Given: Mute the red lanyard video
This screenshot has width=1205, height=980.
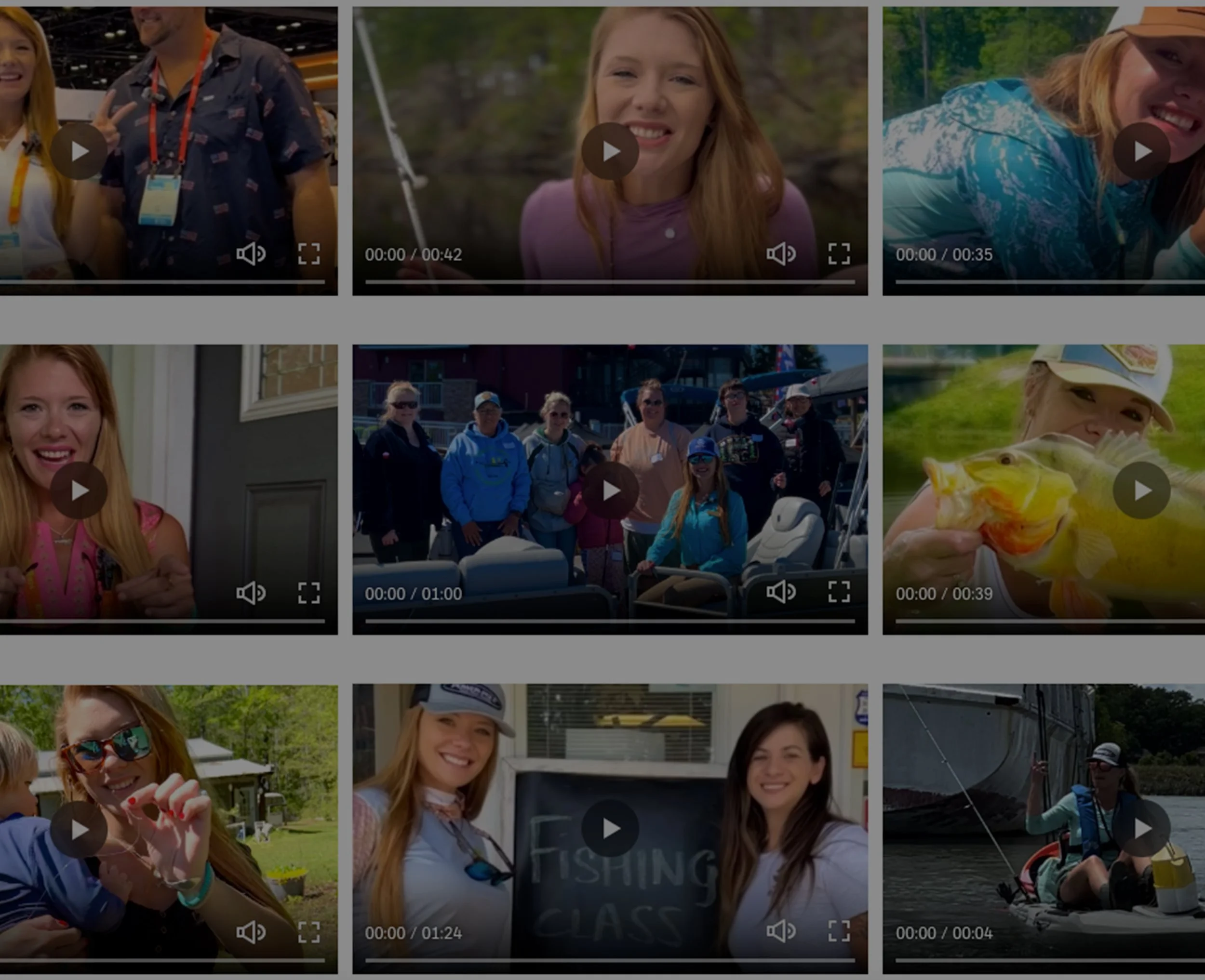Looking at the screenshot, I should pos(250,254).
